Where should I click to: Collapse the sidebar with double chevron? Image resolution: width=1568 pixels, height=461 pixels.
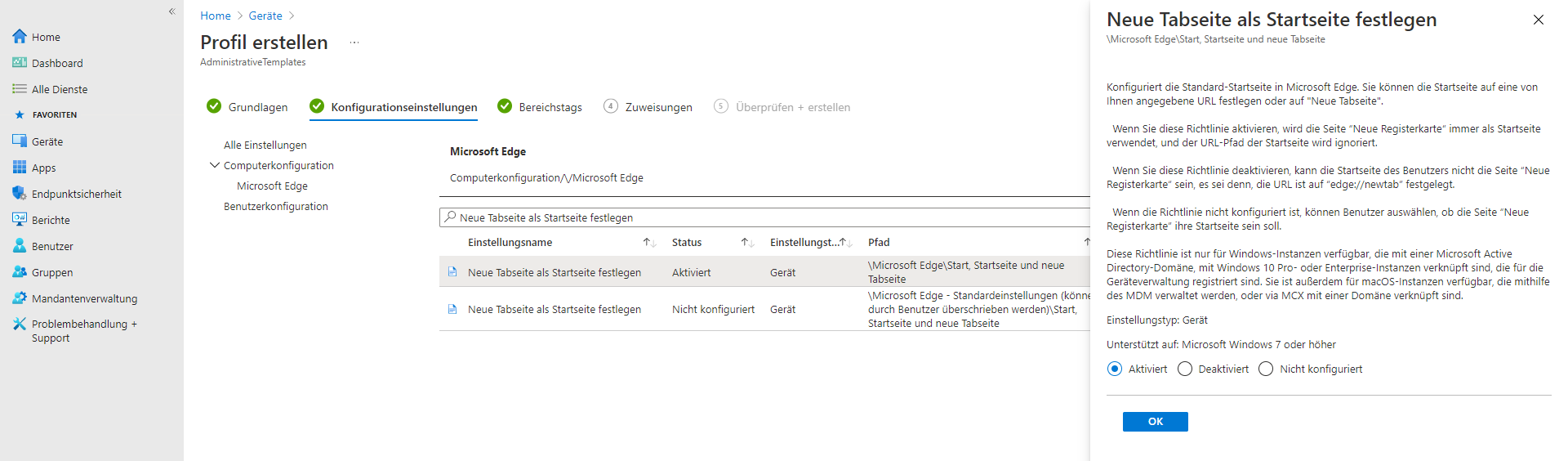(171, 11)
